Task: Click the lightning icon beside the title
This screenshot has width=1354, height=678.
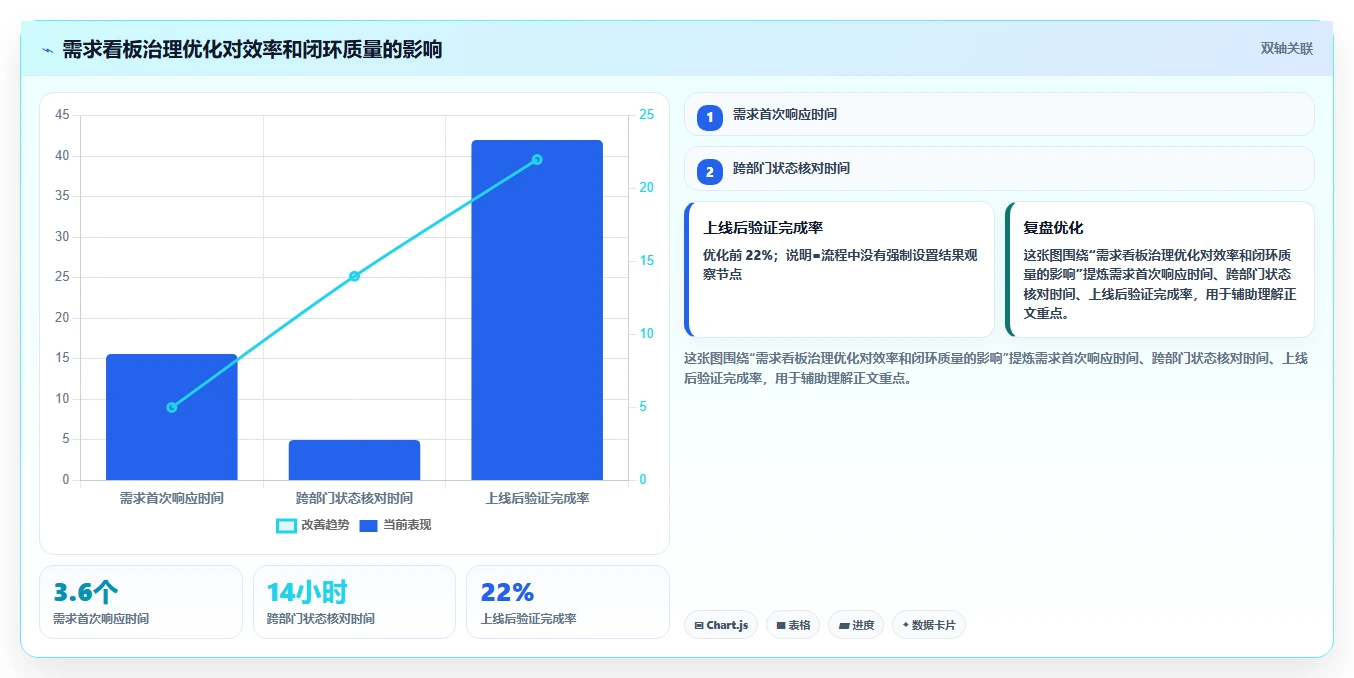Action: point(47,50)
